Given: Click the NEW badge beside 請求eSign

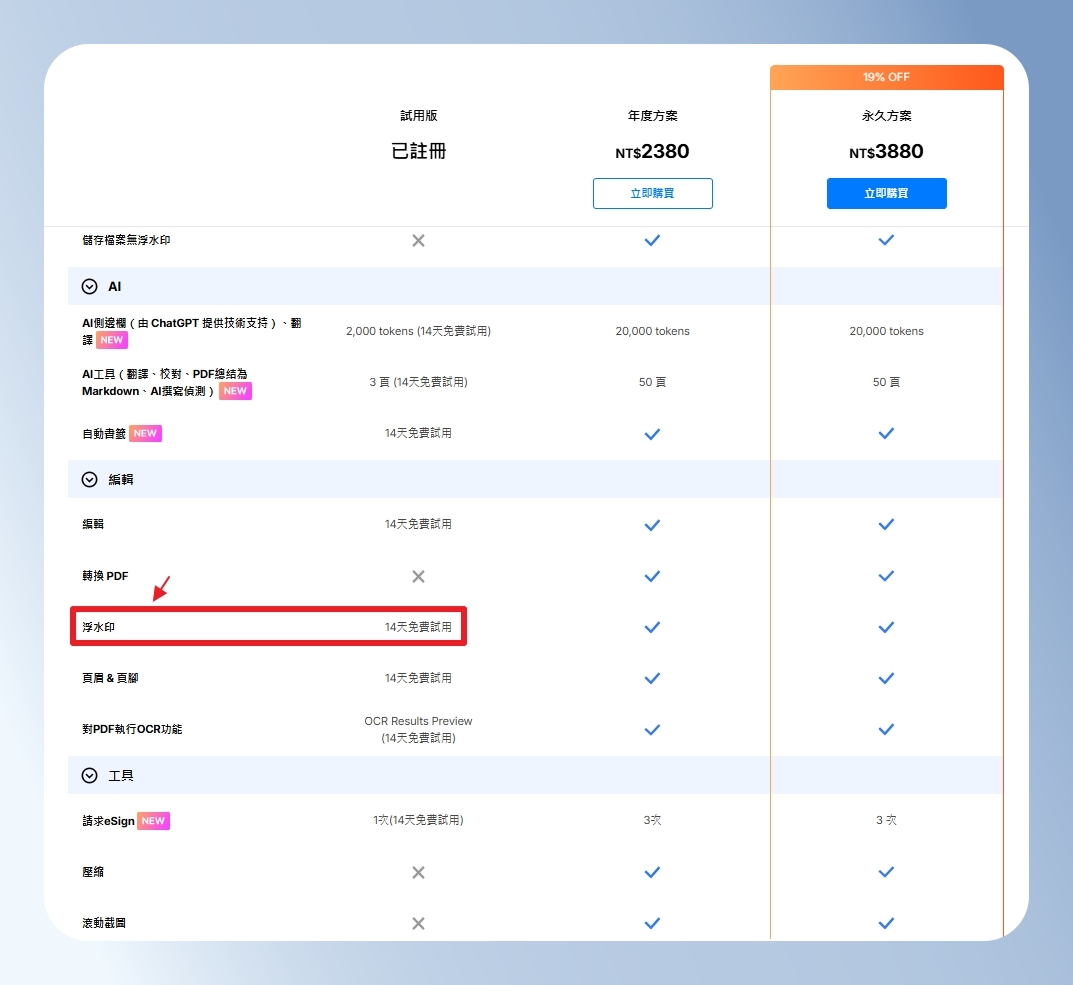Looking at the screenshot, I should click(153, 821).
